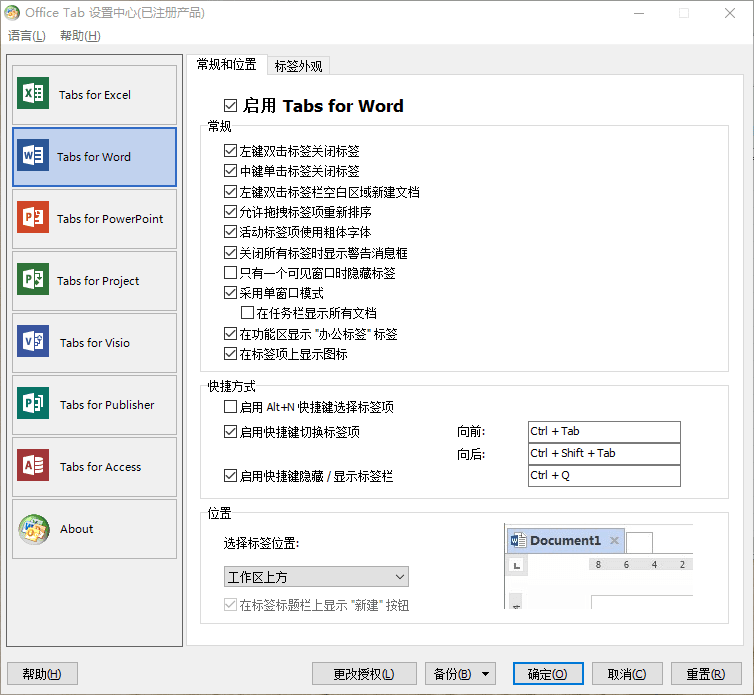
Task: Close the Office Tab settings window
Action: (729, 13)
